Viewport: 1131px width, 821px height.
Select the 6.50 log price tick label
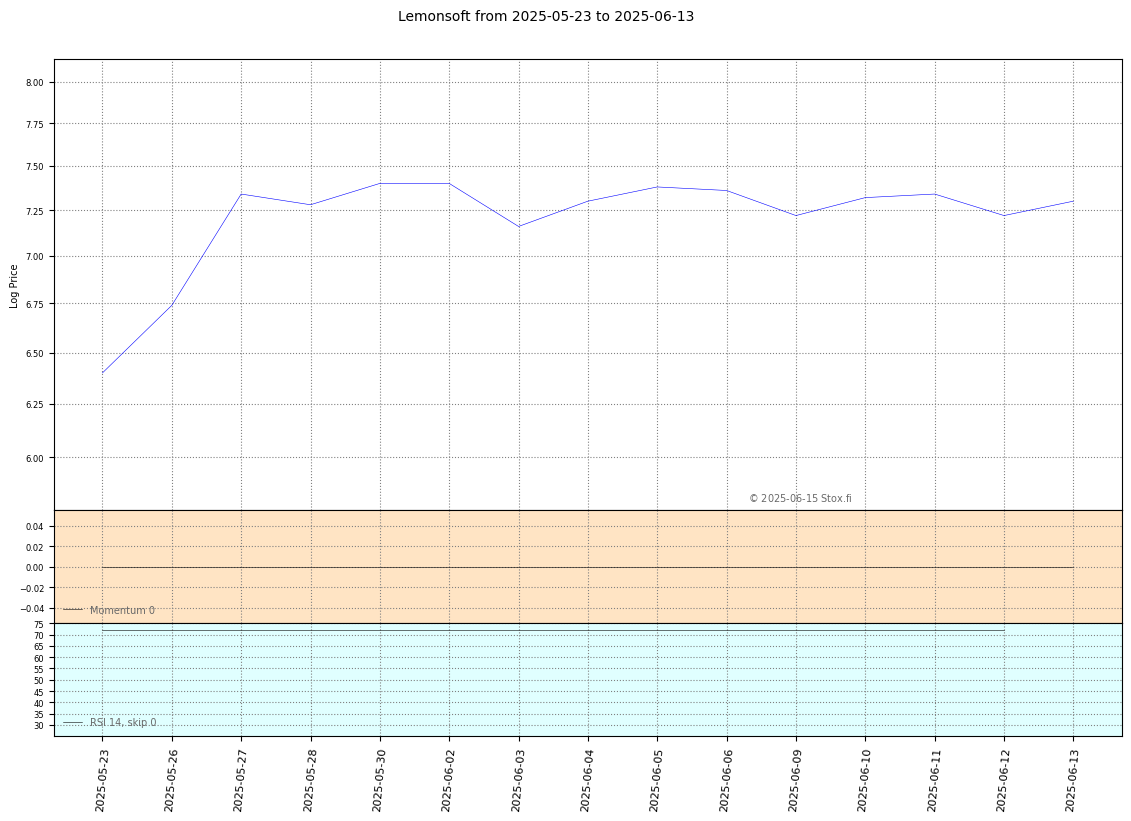[35, 354]
